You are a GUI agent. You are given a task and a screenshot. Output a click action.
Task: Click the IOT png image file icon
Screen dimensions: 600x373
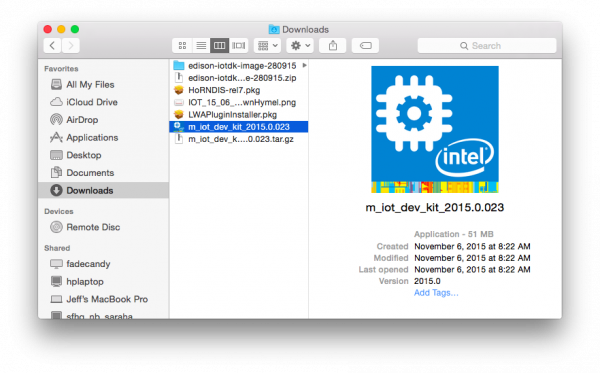click(x=179, y=102)
